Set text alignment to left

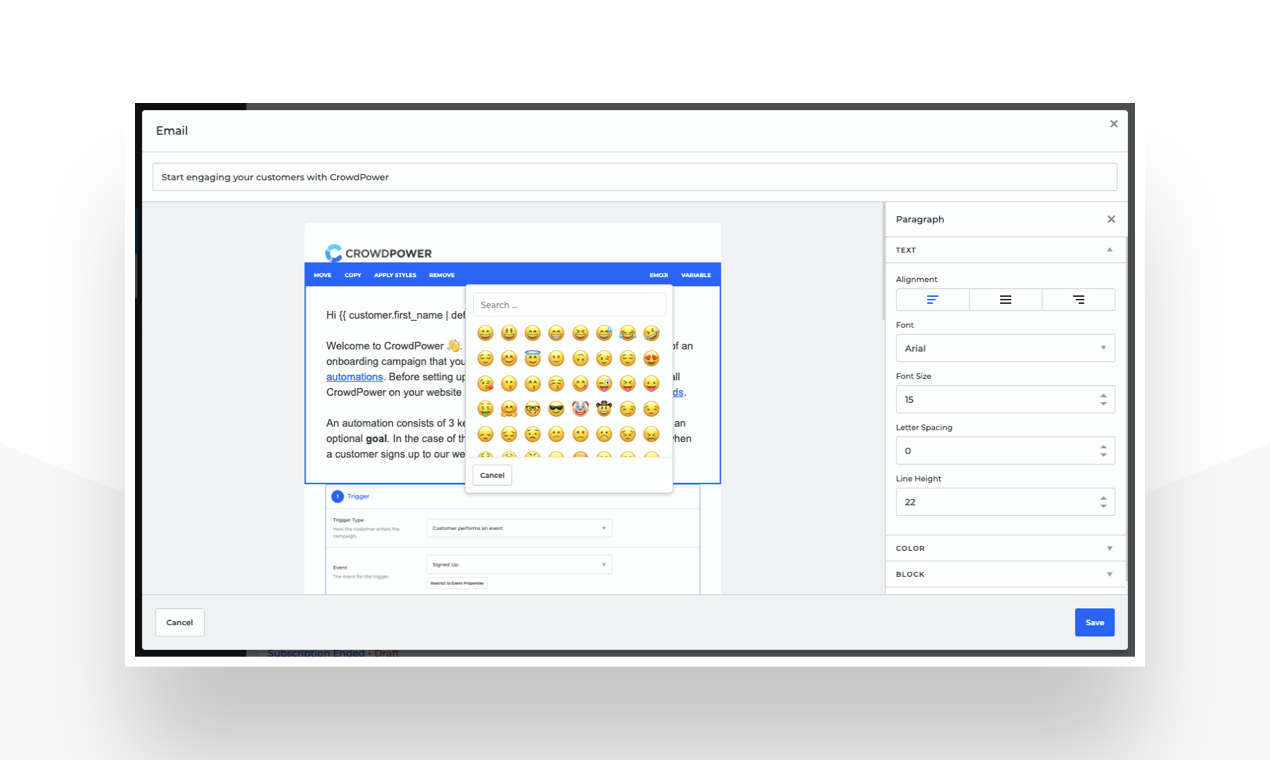(x=933, y=300)
